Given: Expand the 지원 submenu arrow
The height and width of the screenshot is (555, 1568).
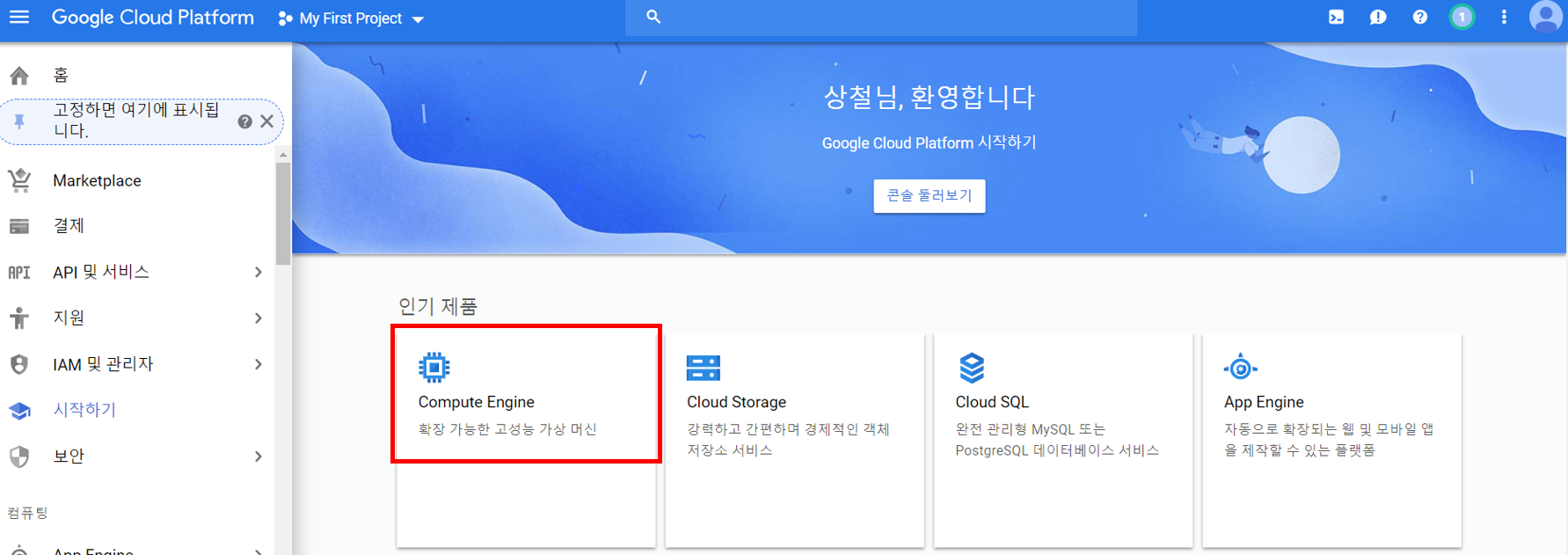Looking at the screenshot, I should (x=258, y=318).
